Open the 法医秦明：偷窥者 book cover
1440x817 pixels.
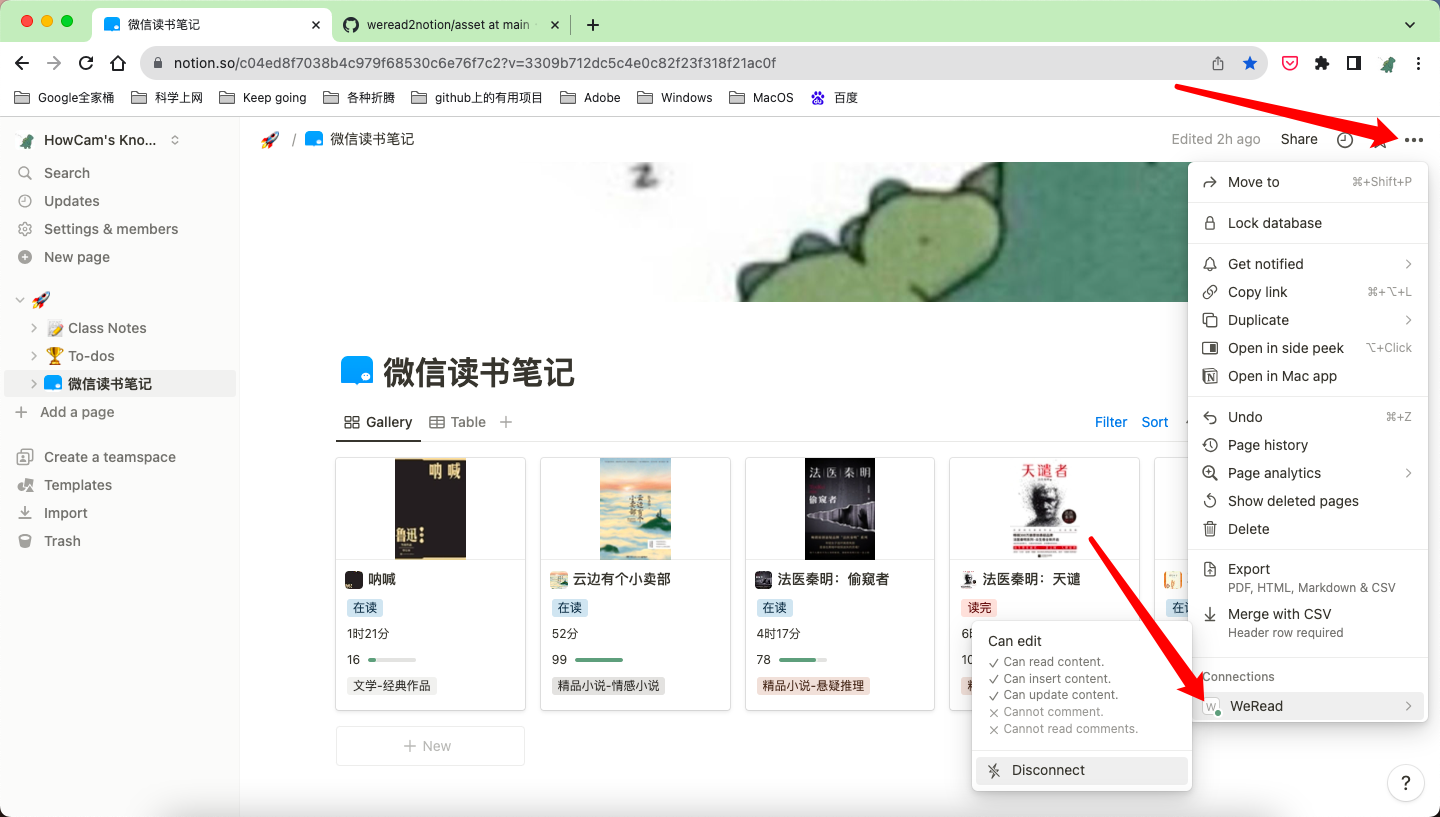click(x=840, y=509)
